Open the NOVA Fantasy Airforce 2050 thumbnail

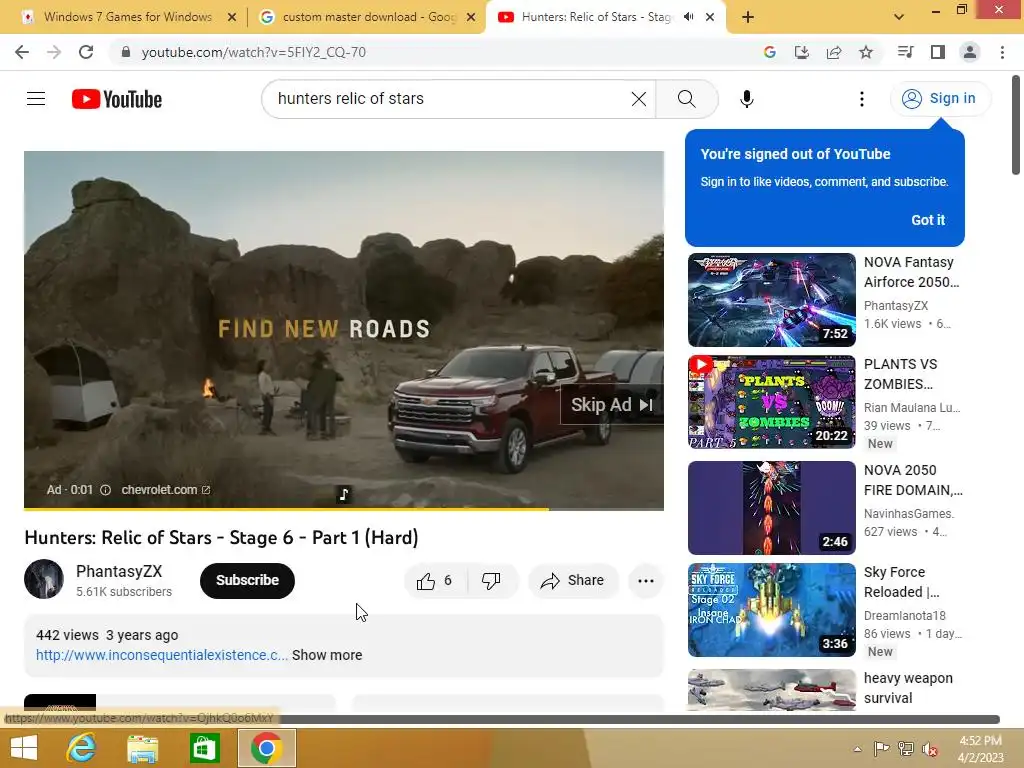(771, 300)
